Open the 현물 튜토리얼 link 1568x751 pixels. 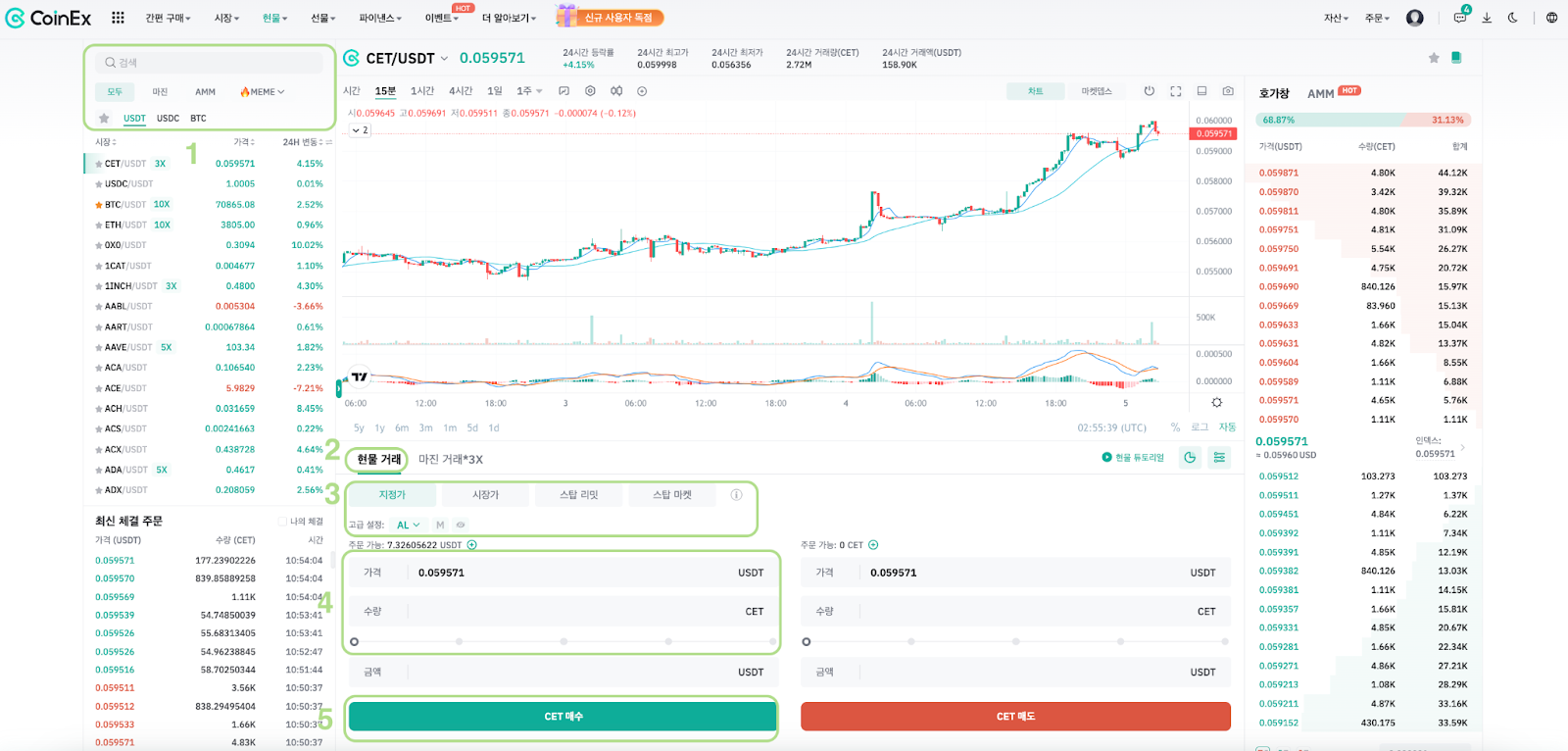pos(1133,458)
